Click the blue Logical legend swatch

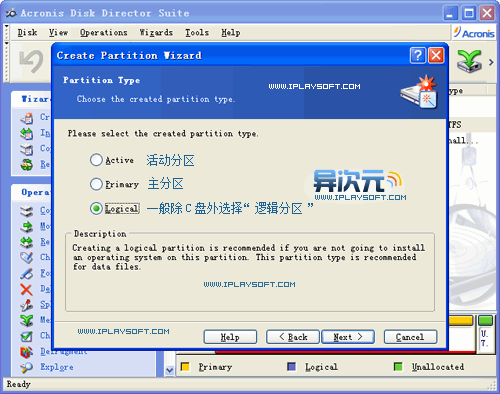[x=292, y=367]
